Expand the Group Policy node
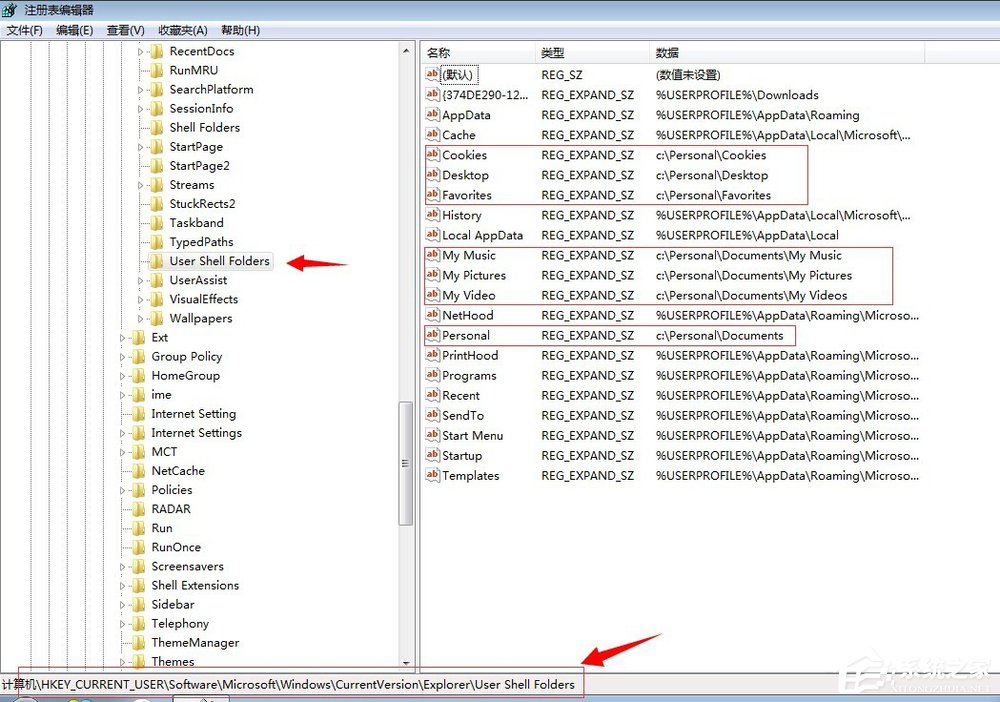 (121, 356)
